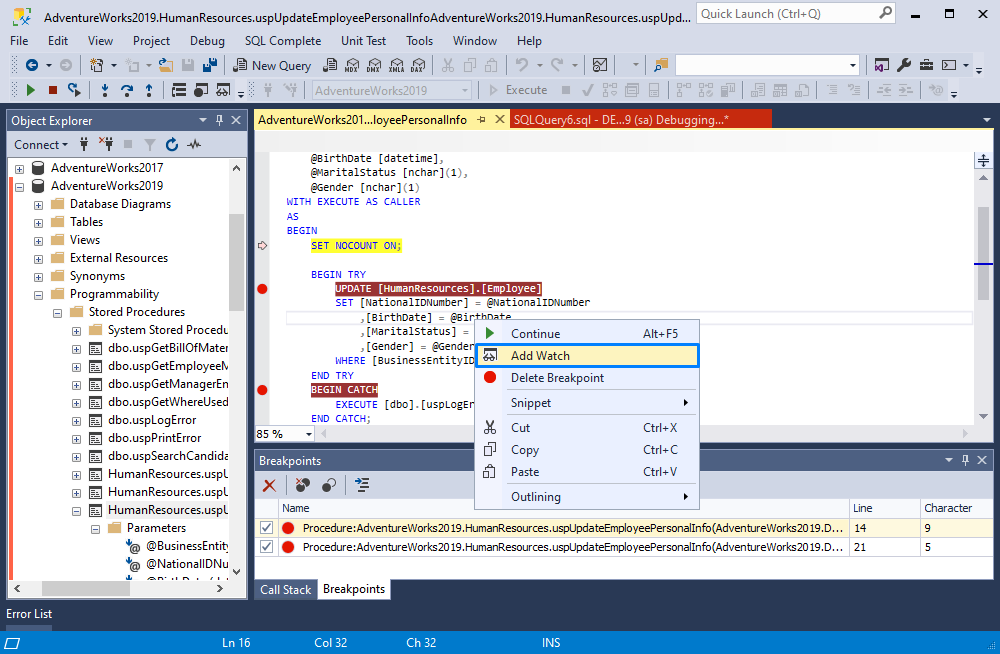Open the Error List panel
Image resolution: width=1000 pixels, height=654 pixels.
(x=29, y=614)
